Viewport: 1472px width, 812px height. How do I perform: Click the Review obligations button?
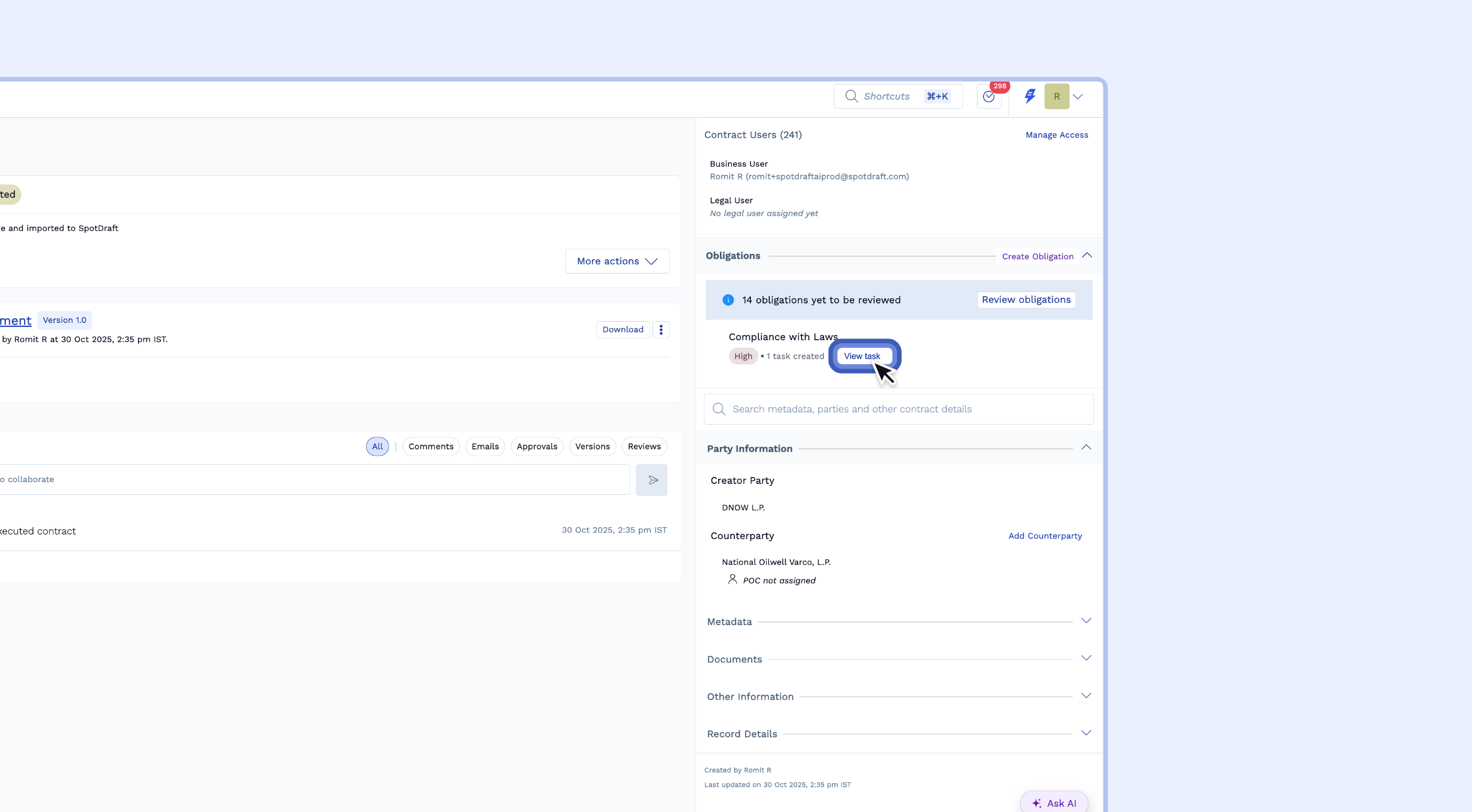(1026, 299)
